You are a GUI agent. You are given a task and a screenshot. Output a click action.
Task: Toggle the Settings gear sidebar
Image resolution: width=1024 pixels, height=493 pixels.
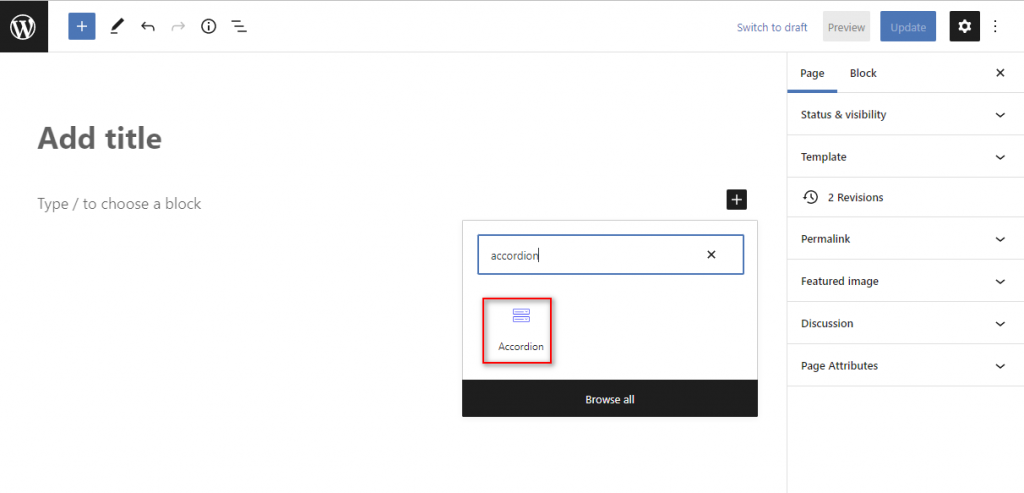965,27
